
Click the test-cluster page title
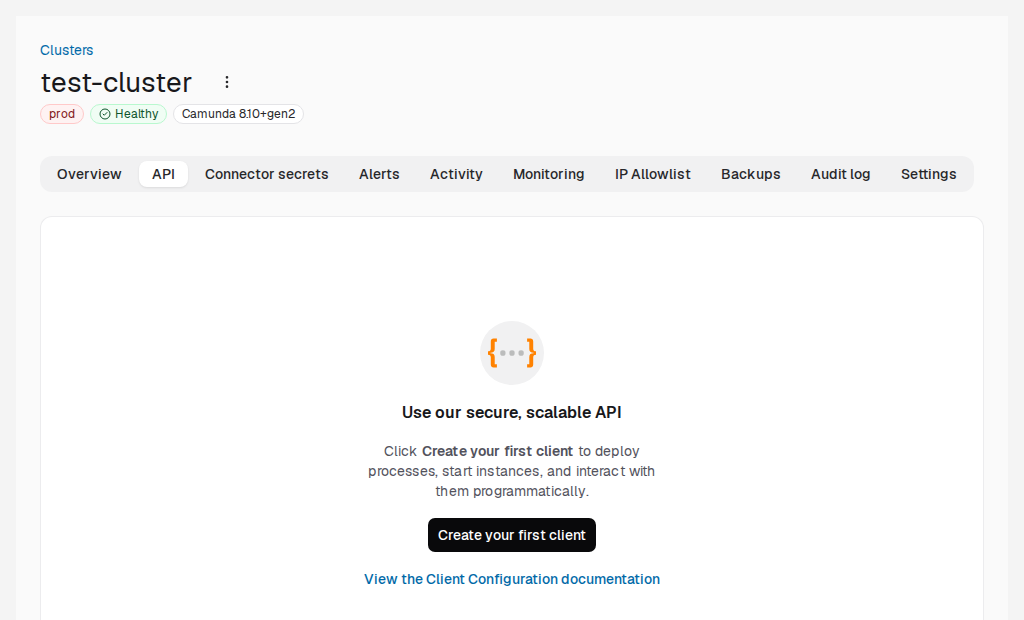point(116,83)
